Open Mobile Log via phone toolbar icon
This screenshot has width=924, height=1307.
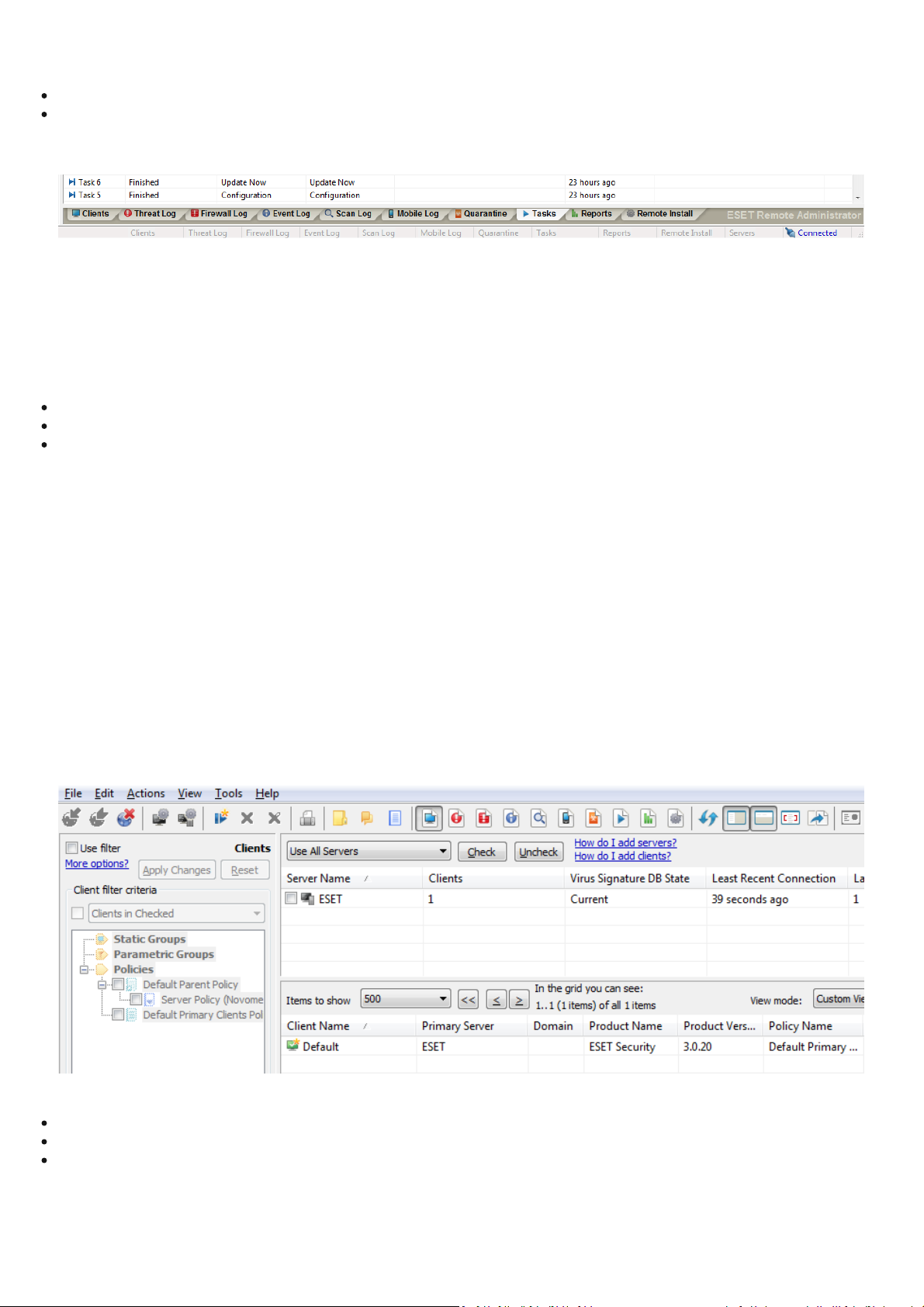566,818
